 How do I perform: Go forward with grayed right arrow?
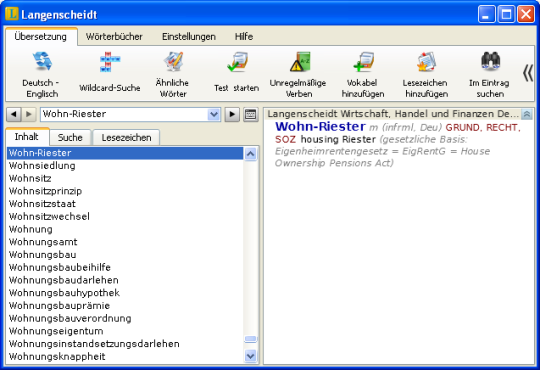29,114
